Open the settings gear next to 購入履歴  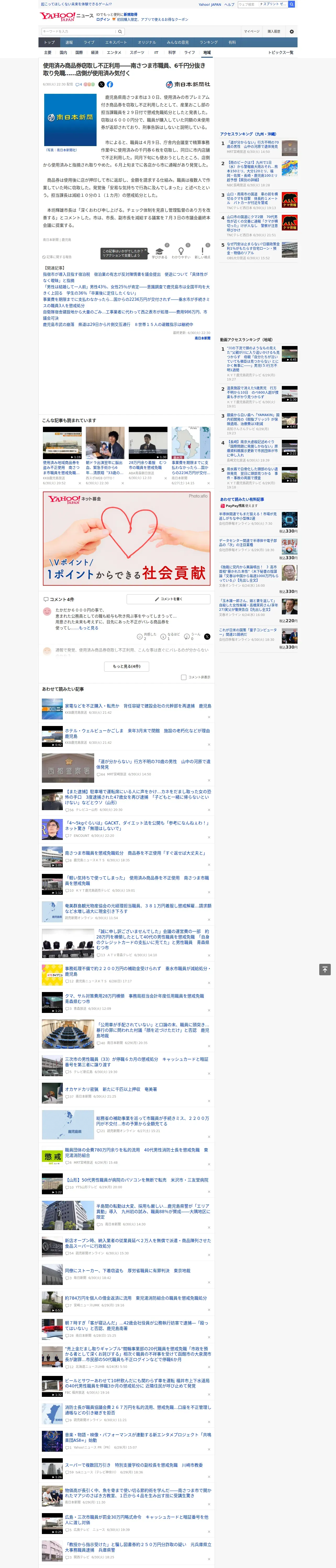[x=292, y=32]
